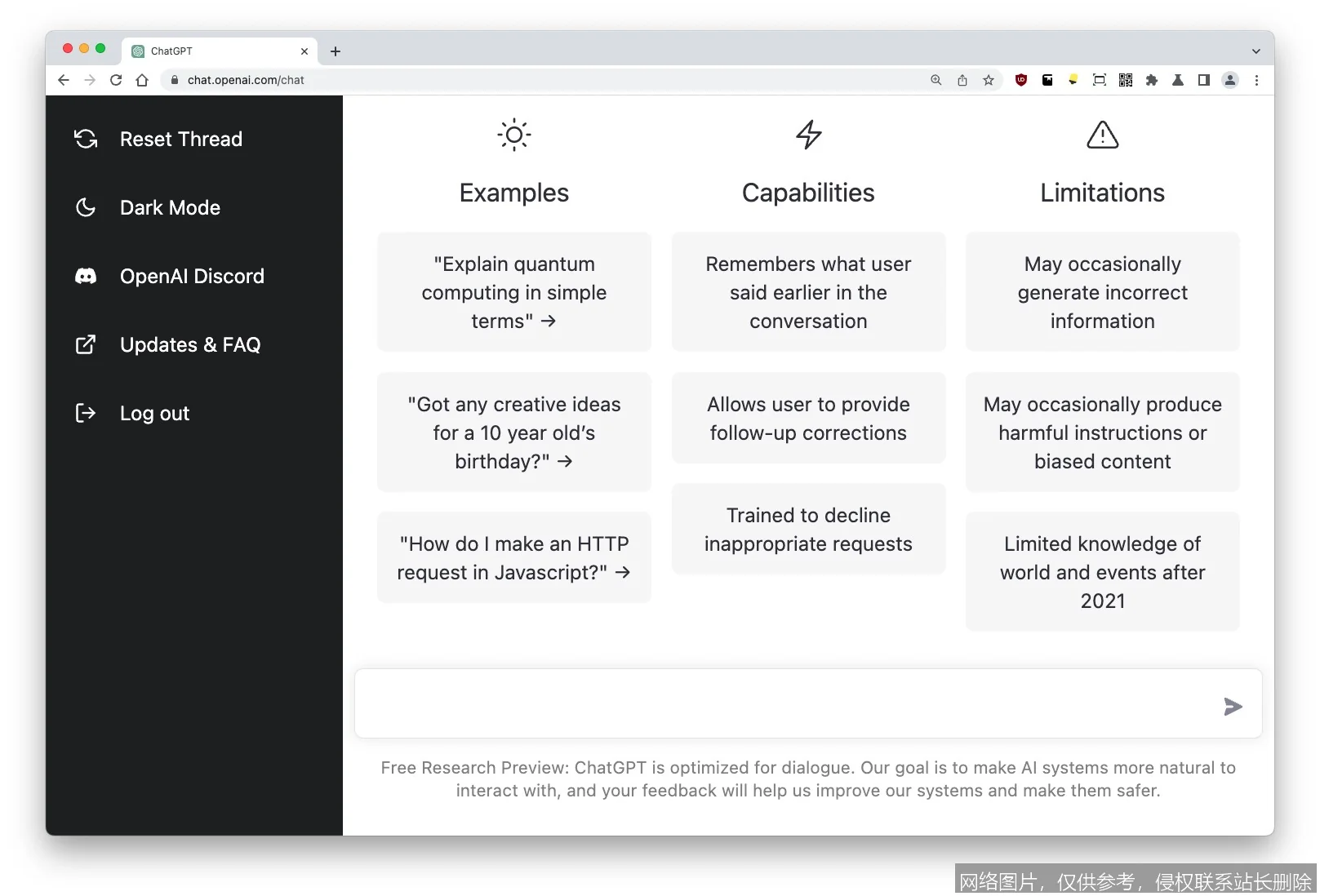Image resolution: width=1320 pixels, height=896 pixels.
Task: Click the Discord logo icon in sidebar
Action: 86,277
